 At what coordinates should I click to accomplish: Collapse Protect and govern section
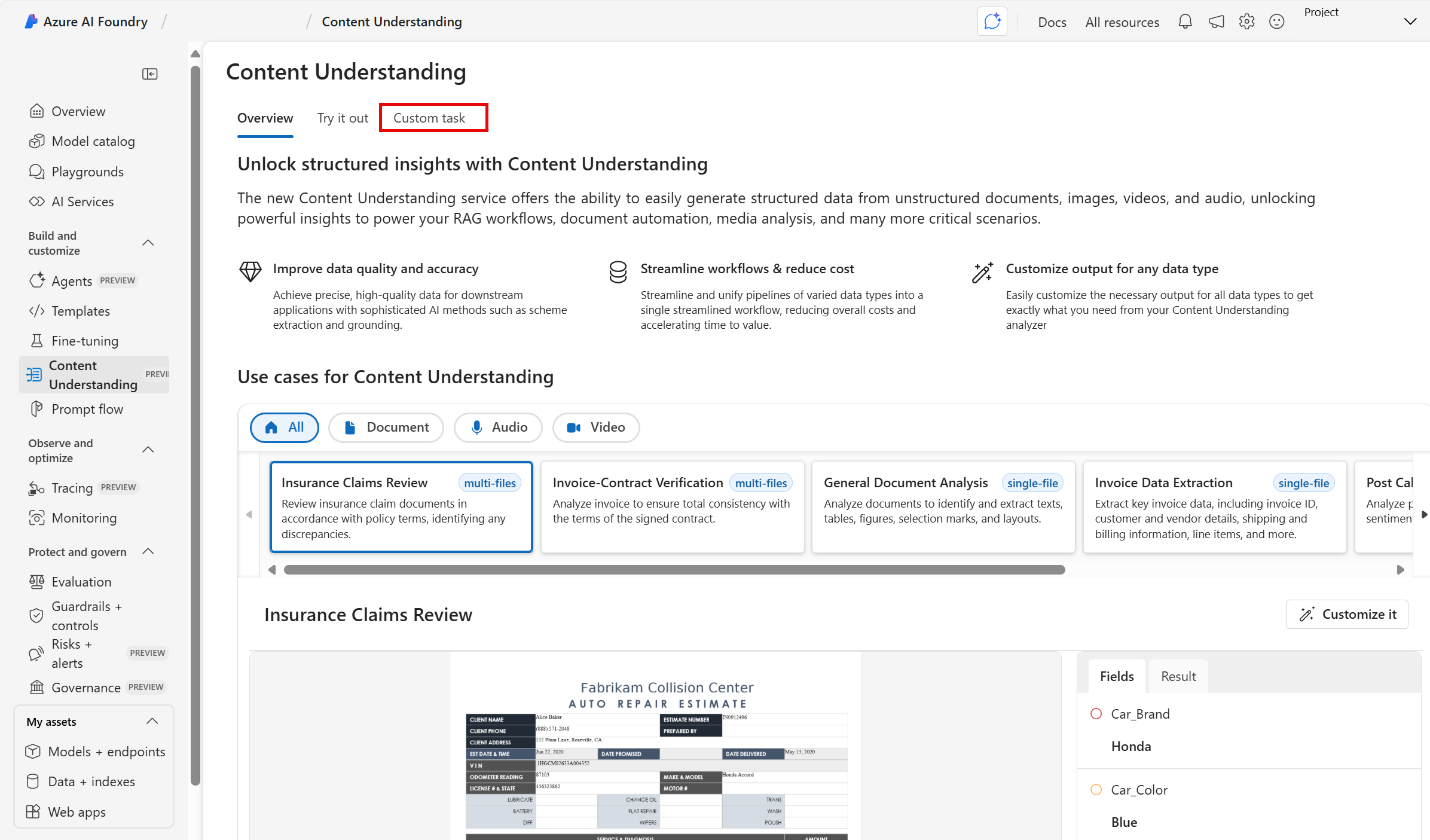148,551
